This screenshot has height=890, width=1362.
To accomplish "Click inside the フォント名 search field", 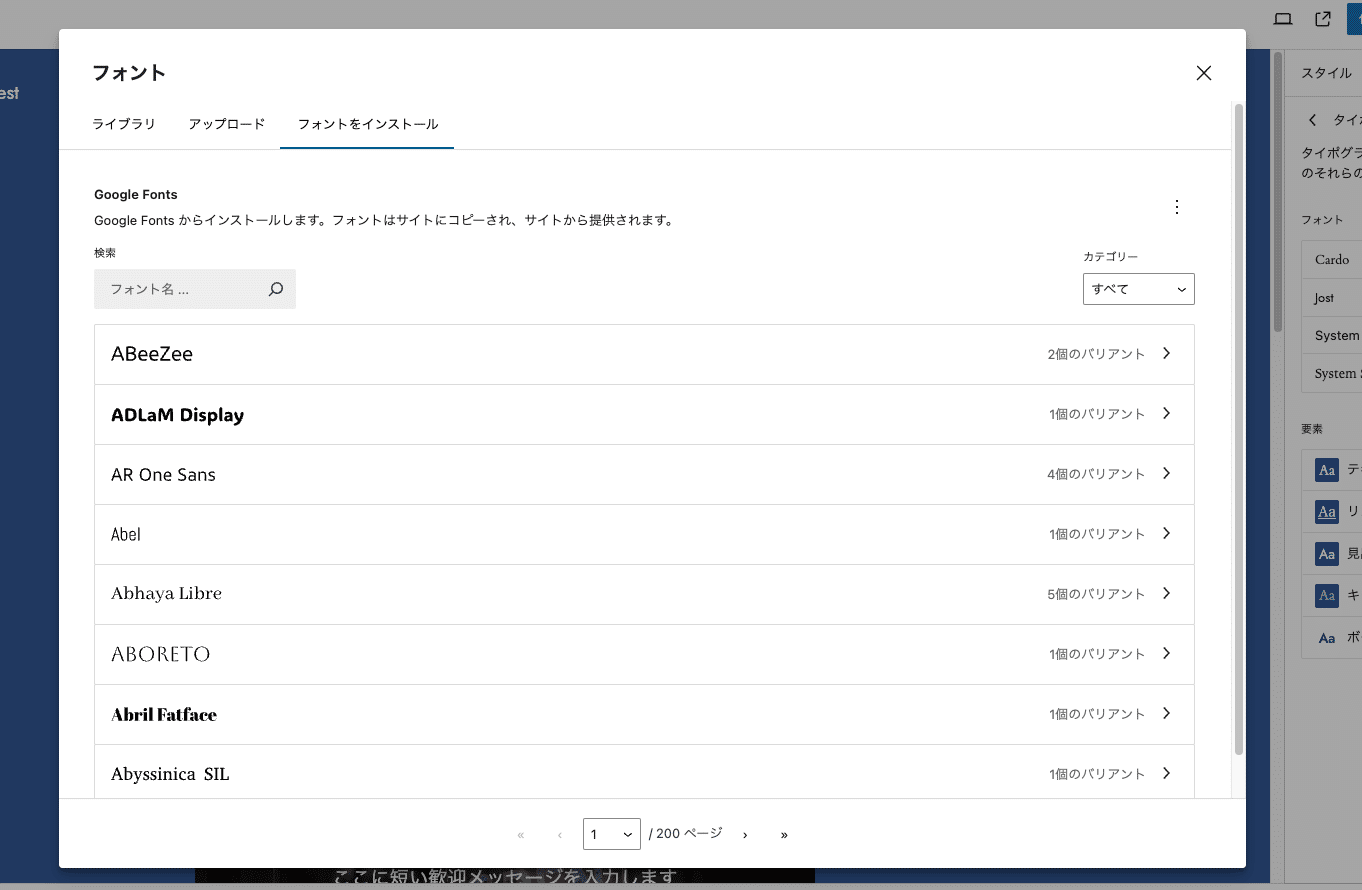I will click(180, 288).
